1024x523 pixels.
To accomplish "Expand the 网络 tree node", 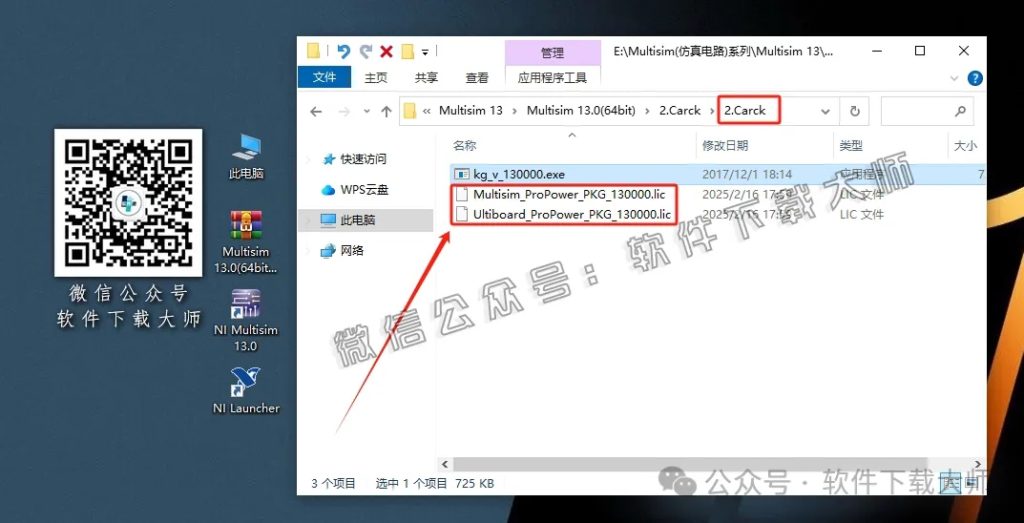I will pyautogui.click(x=310, y=251).
